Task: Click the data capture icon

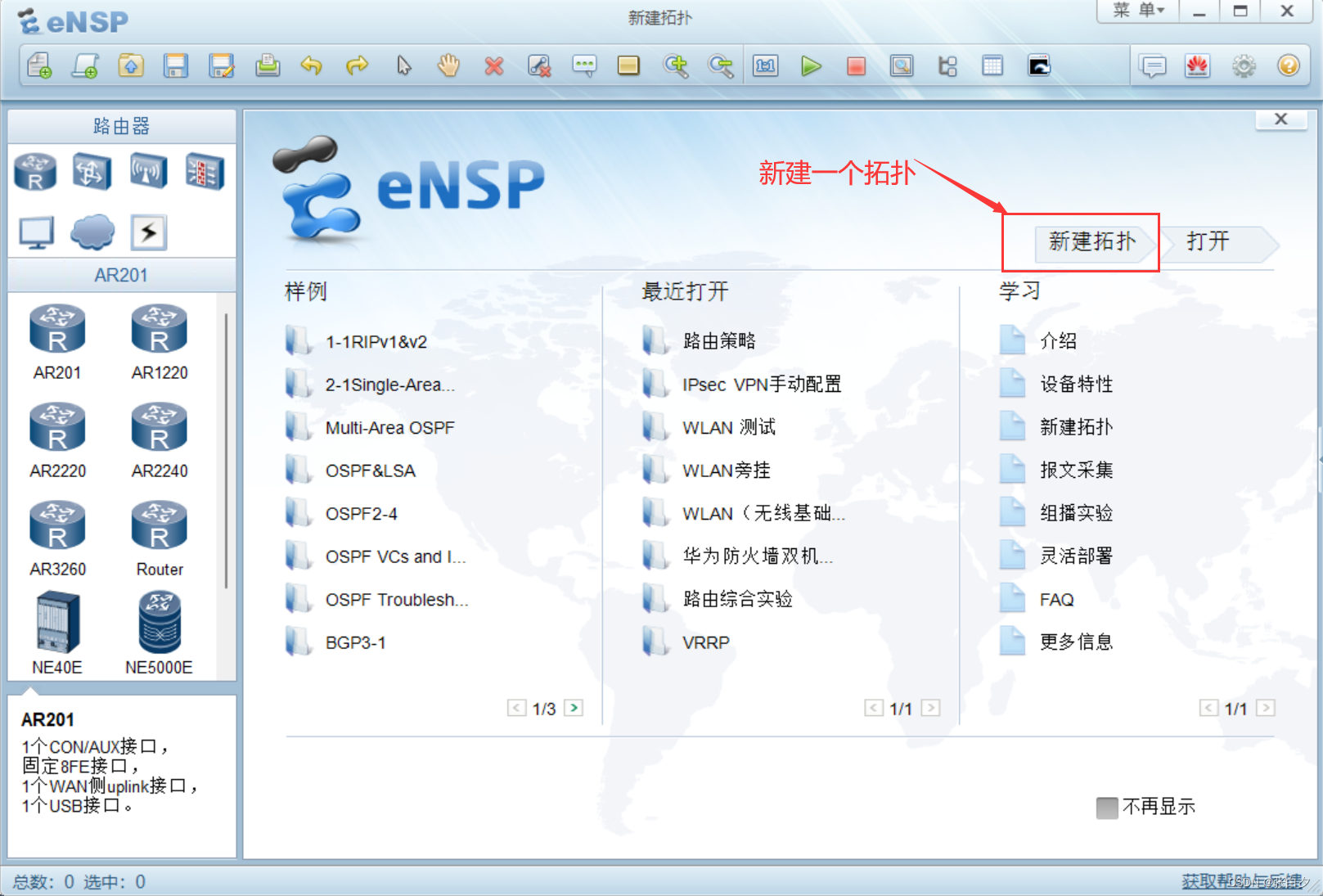Action: pyautogui.click(x=902, y=65)
